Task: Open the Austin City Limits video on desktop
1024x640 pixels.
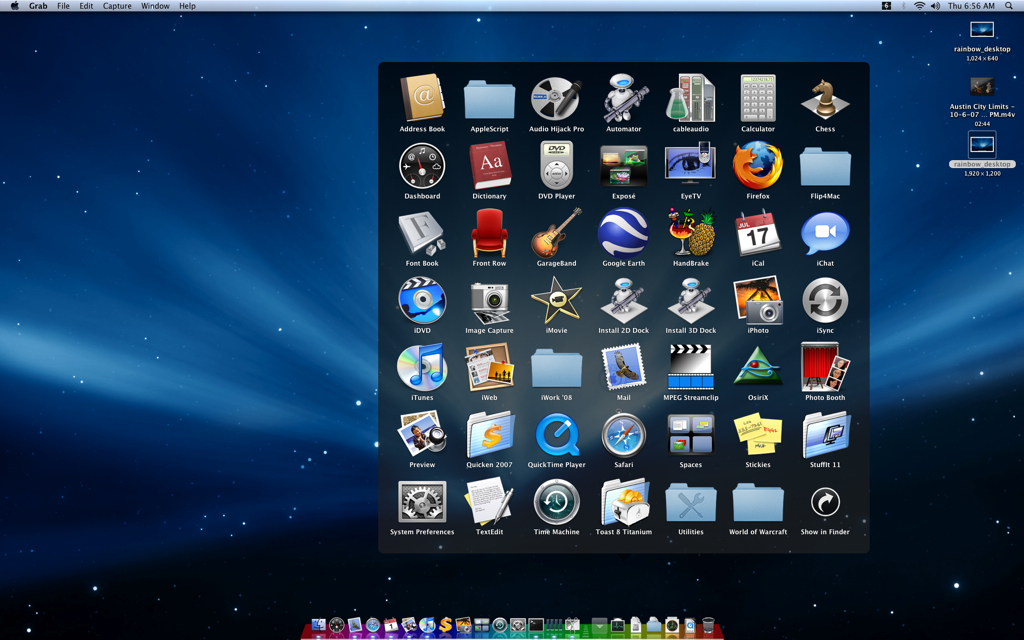Action: coord(981,90)
